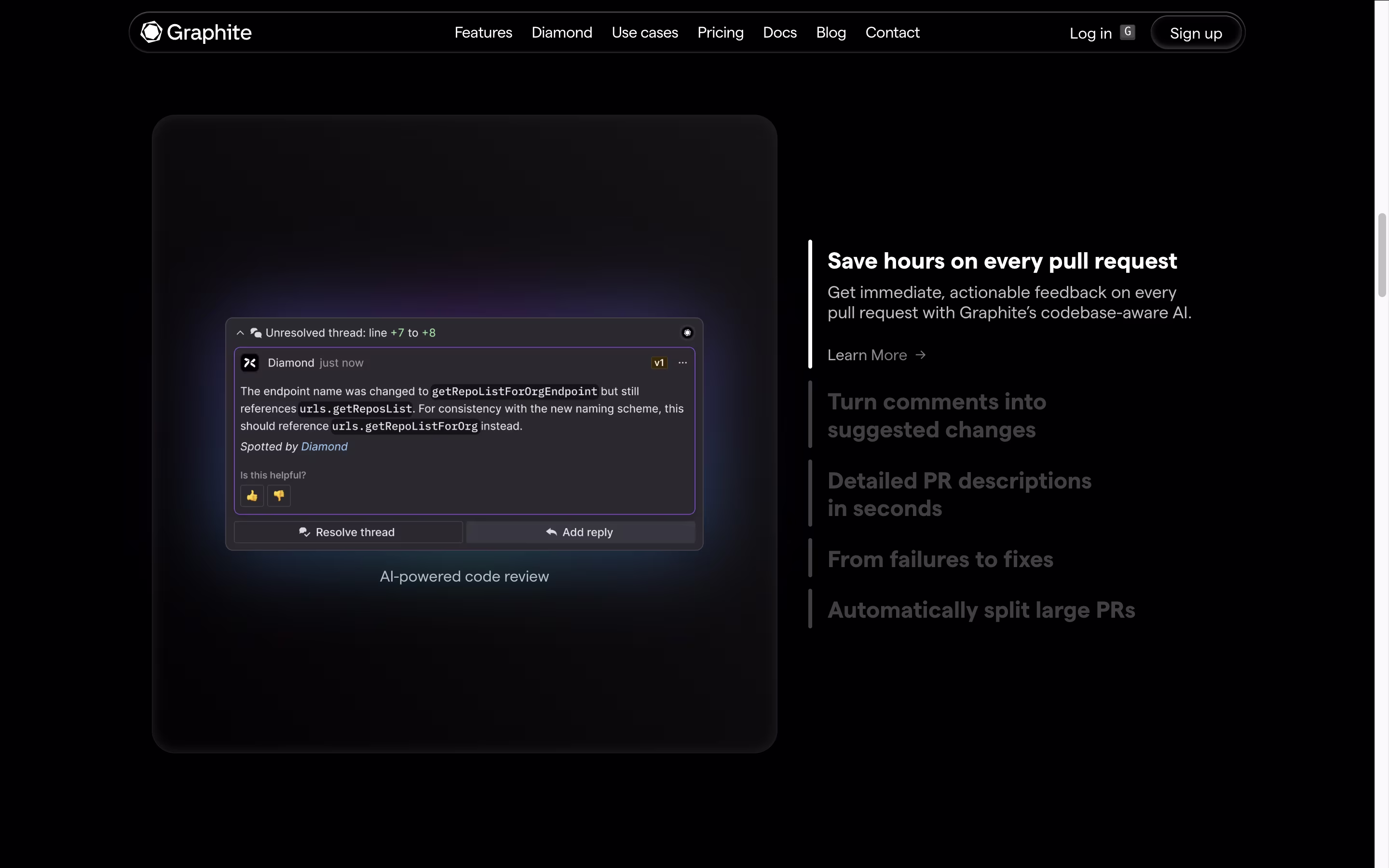The height and width of the screenshot is (868, 1389).
Task: Click the 'urls.getRepoListForOrg' code text
Action: 405,426
